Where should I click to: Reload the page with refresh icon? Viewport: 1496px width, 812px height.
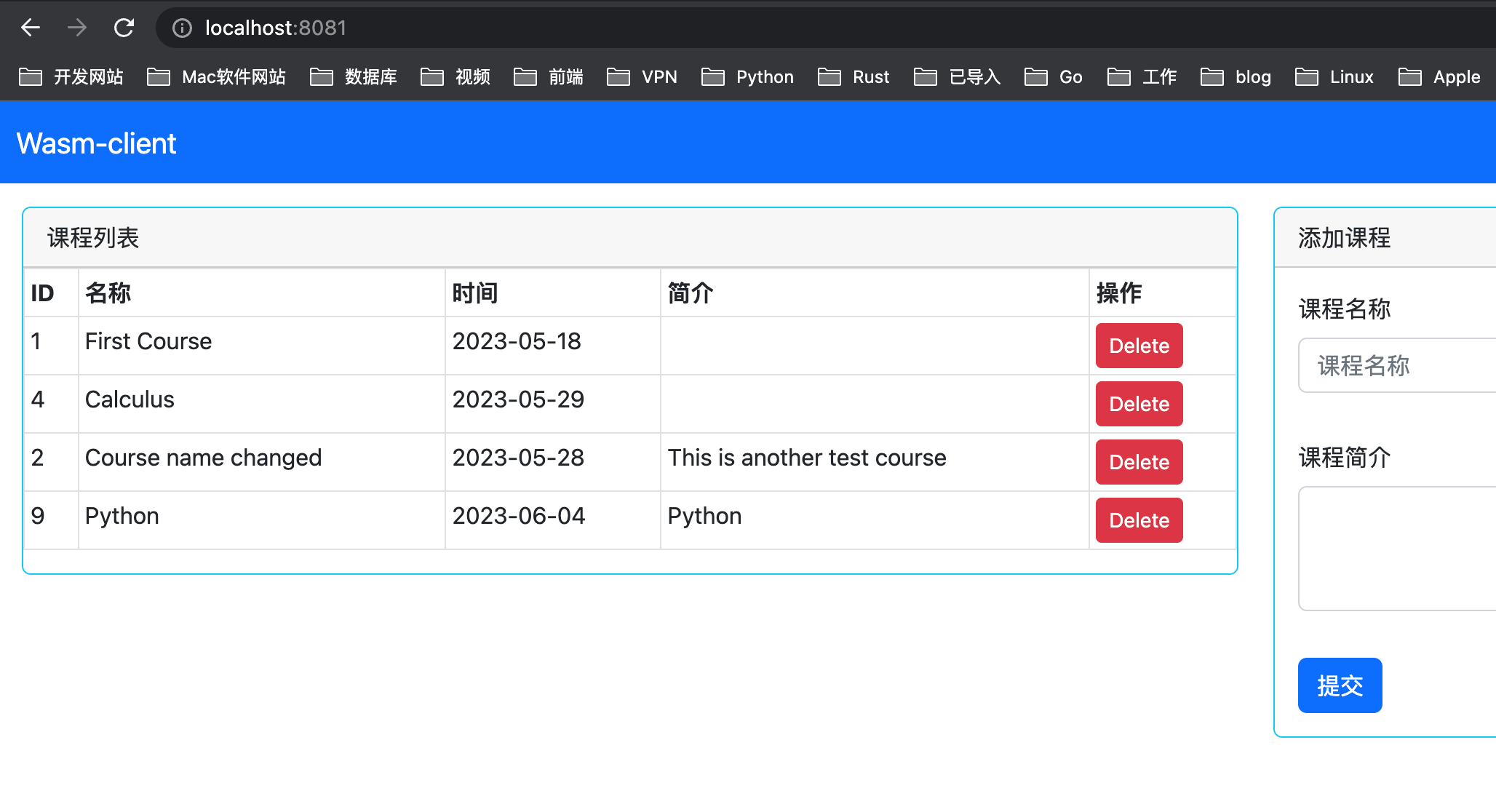124,28
